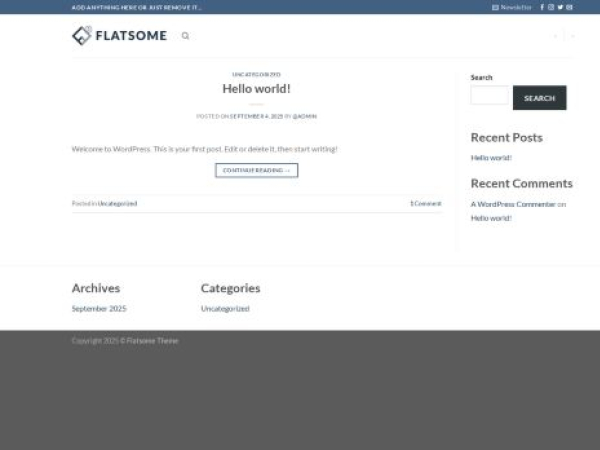Screen dimensions: 600x450
Task: Open Uncategorized category label above post title
Action: pyautogui.click(x=256, y=74)
